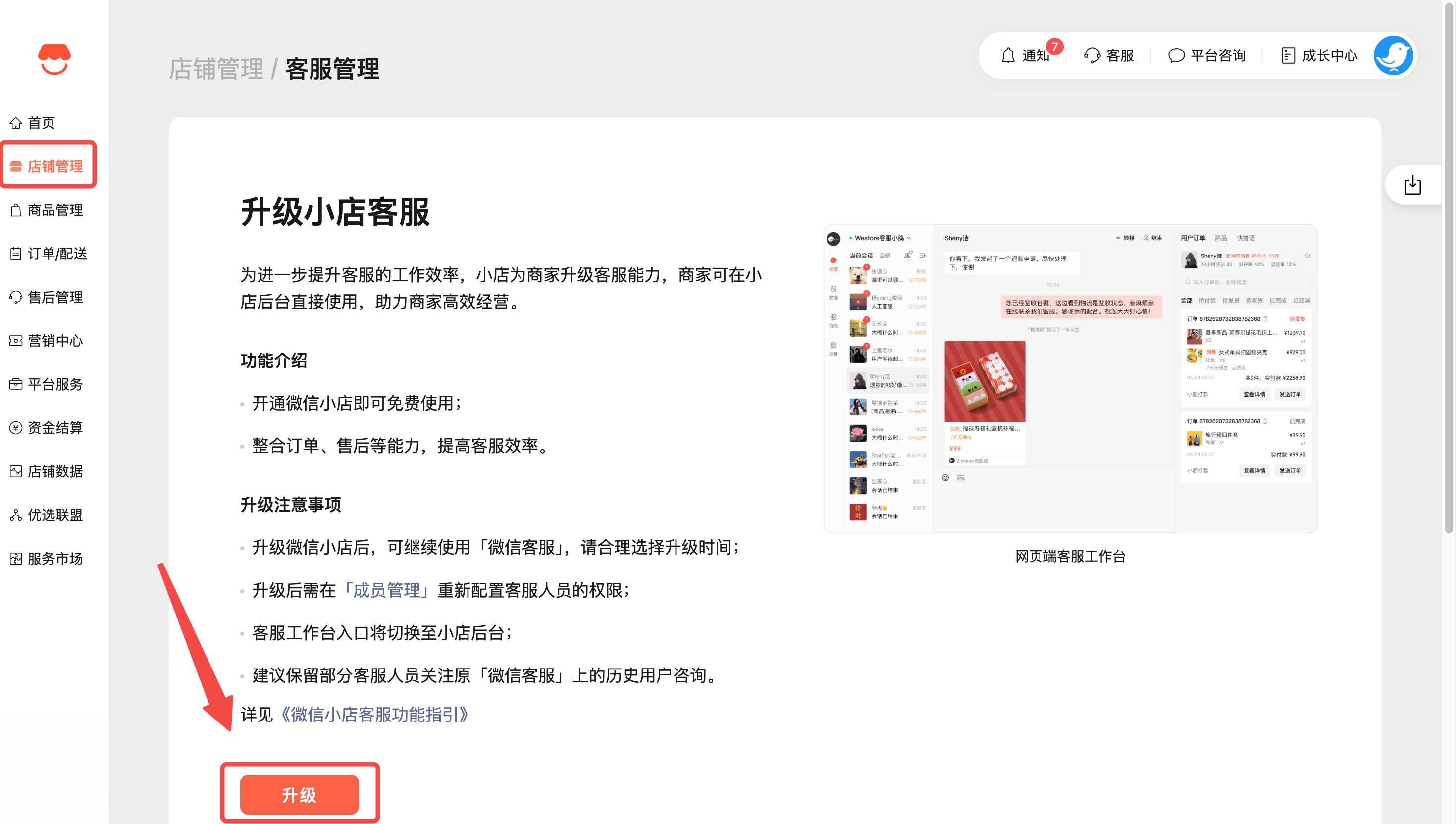Open 平台服务 menu item label
The height and width of the screenshot is (824, 1456).
55,384
